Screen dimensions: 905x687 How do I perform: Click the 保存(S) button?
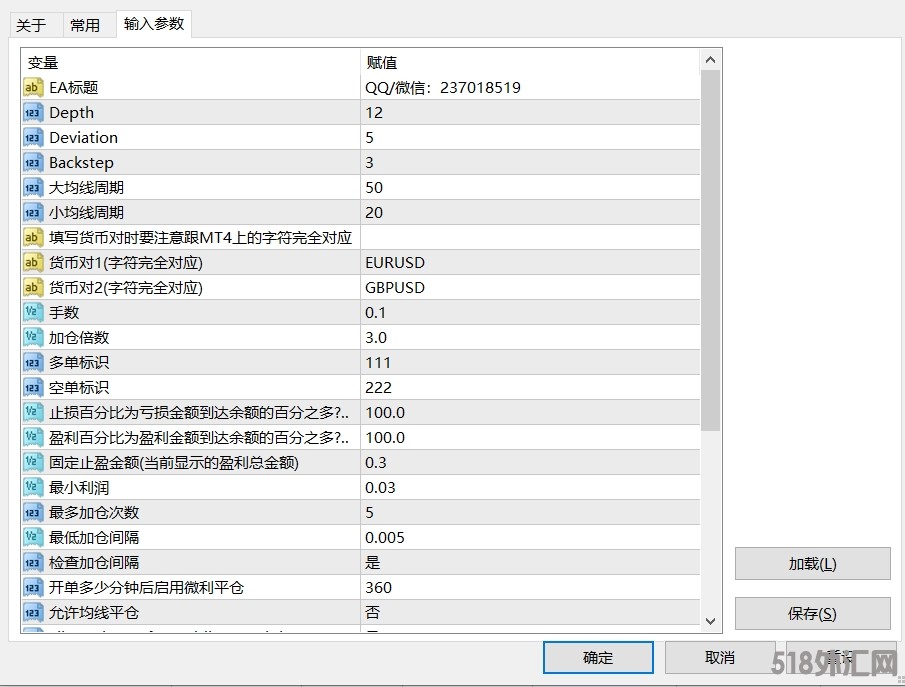812,614
